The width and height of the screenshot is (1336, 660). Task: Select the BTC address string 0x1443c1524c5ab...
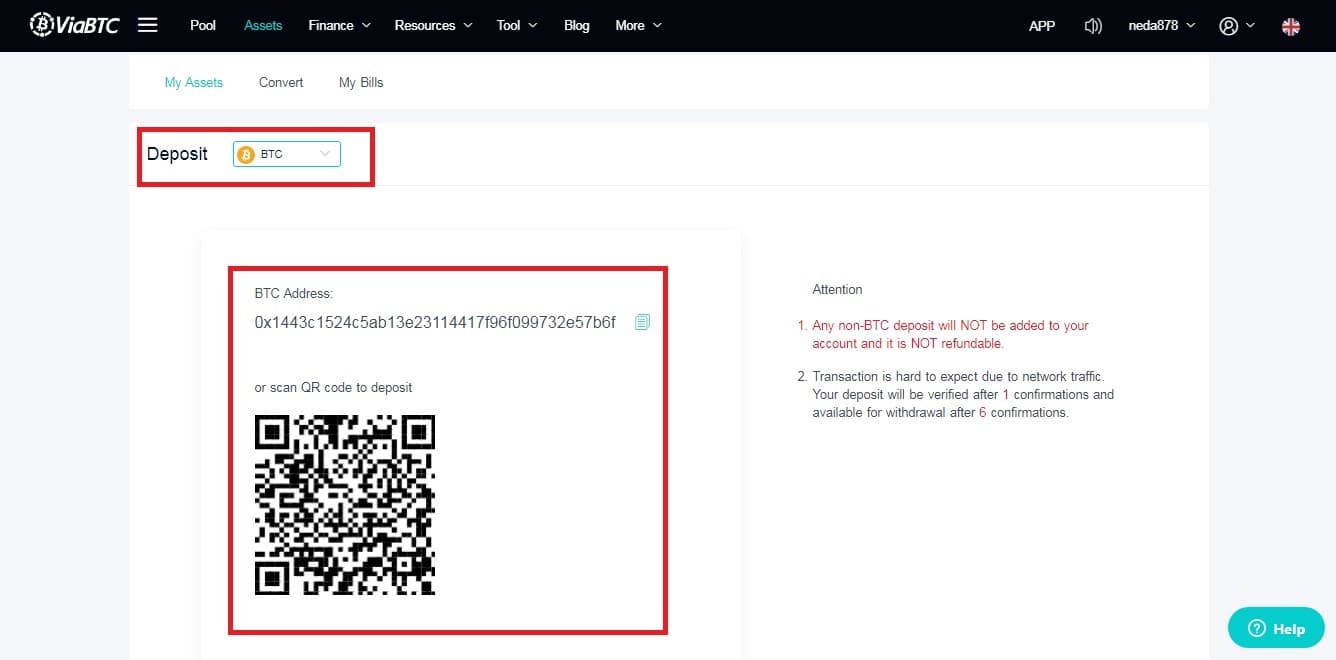(435, 322)
